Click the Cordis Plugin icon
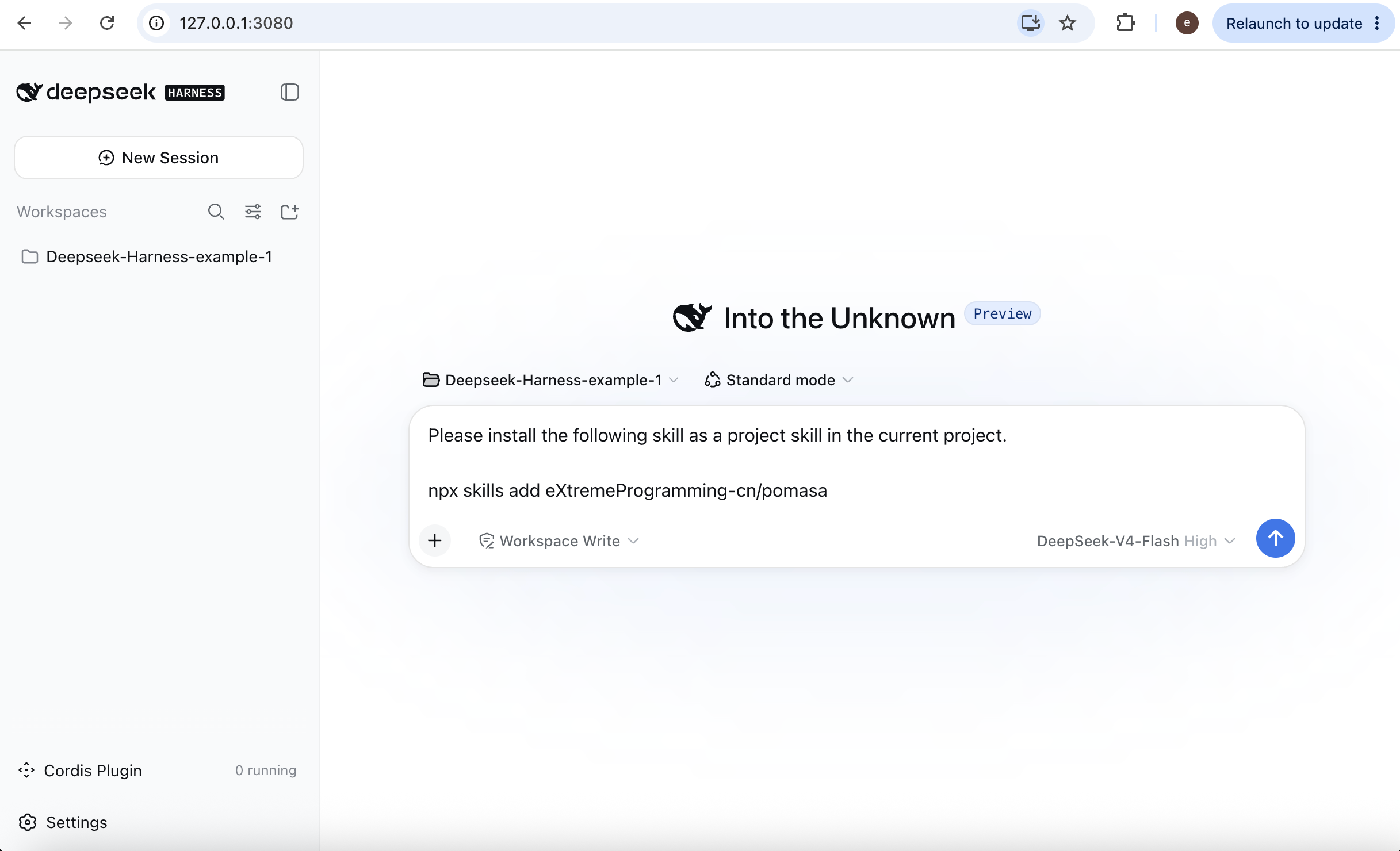The width and height of the screenshot is (1400, 851). tap(26, 770)
